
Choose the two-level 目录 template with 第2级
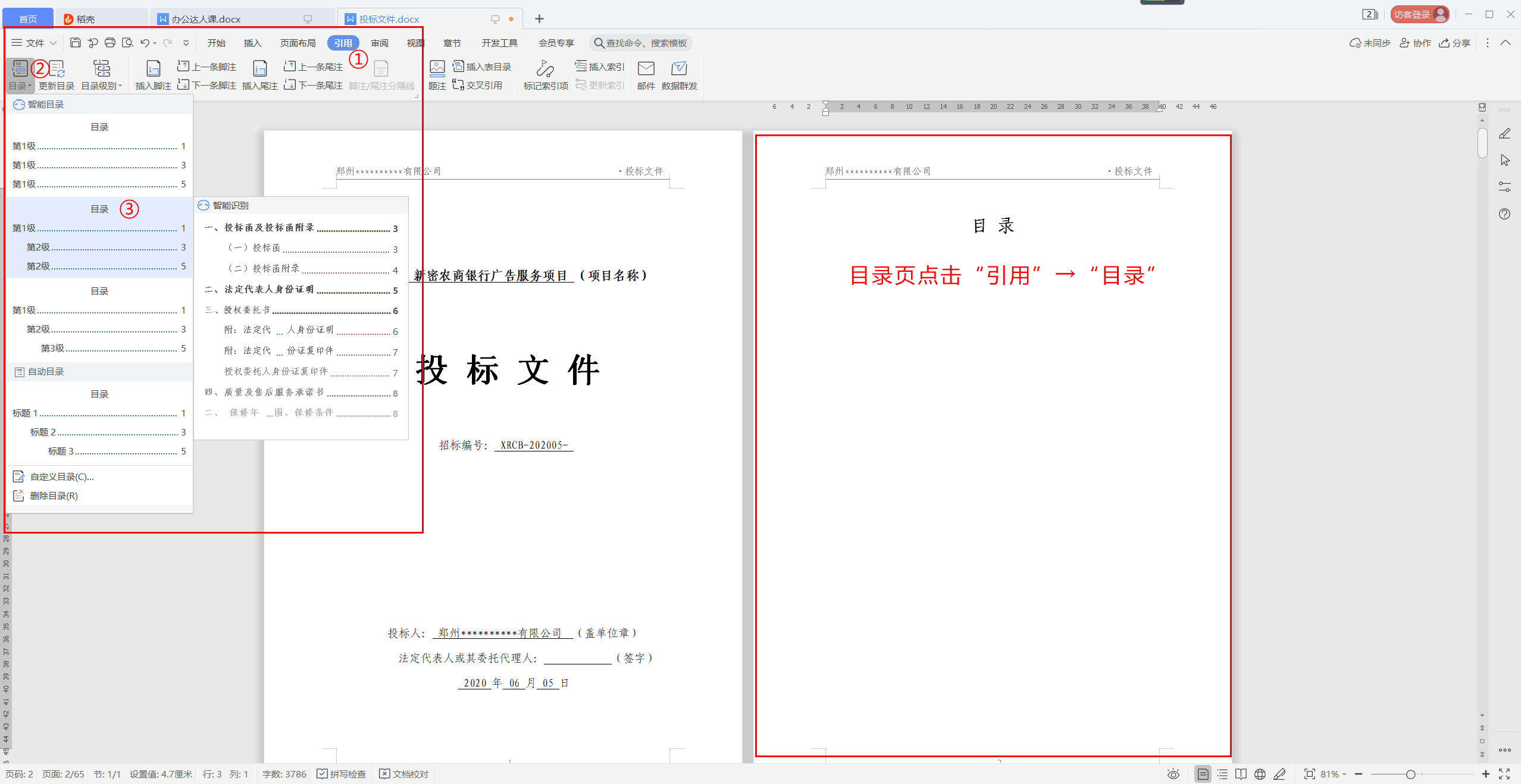click(x=99, y=237)
